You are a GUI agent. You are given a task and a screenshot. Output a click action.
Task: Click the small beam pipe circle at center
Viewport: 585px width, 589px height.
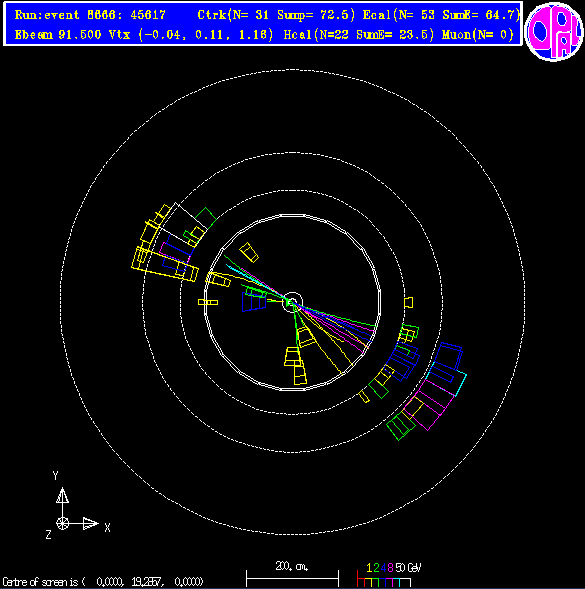(x=292, y=302)
